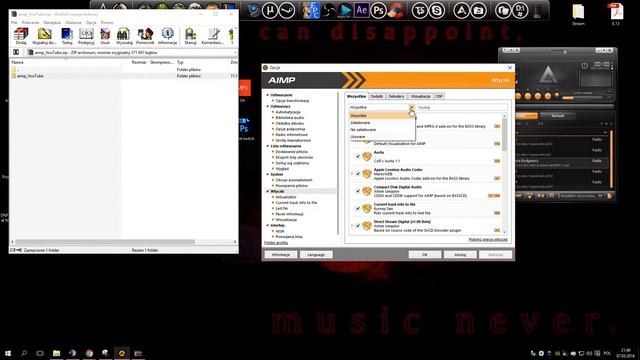Screen dimensions: 640x360
Task: Click the Podejrzyj icon in WinRAR toolbar
Action: (x=86, y=36)
